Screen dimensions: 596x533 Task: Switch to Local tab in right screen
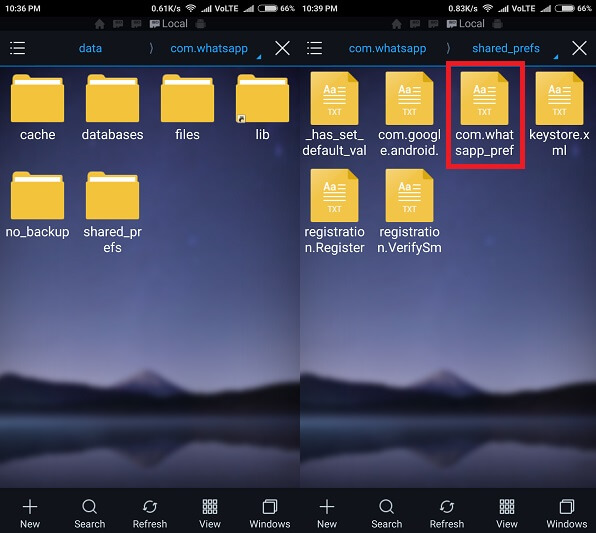(466, 24)
